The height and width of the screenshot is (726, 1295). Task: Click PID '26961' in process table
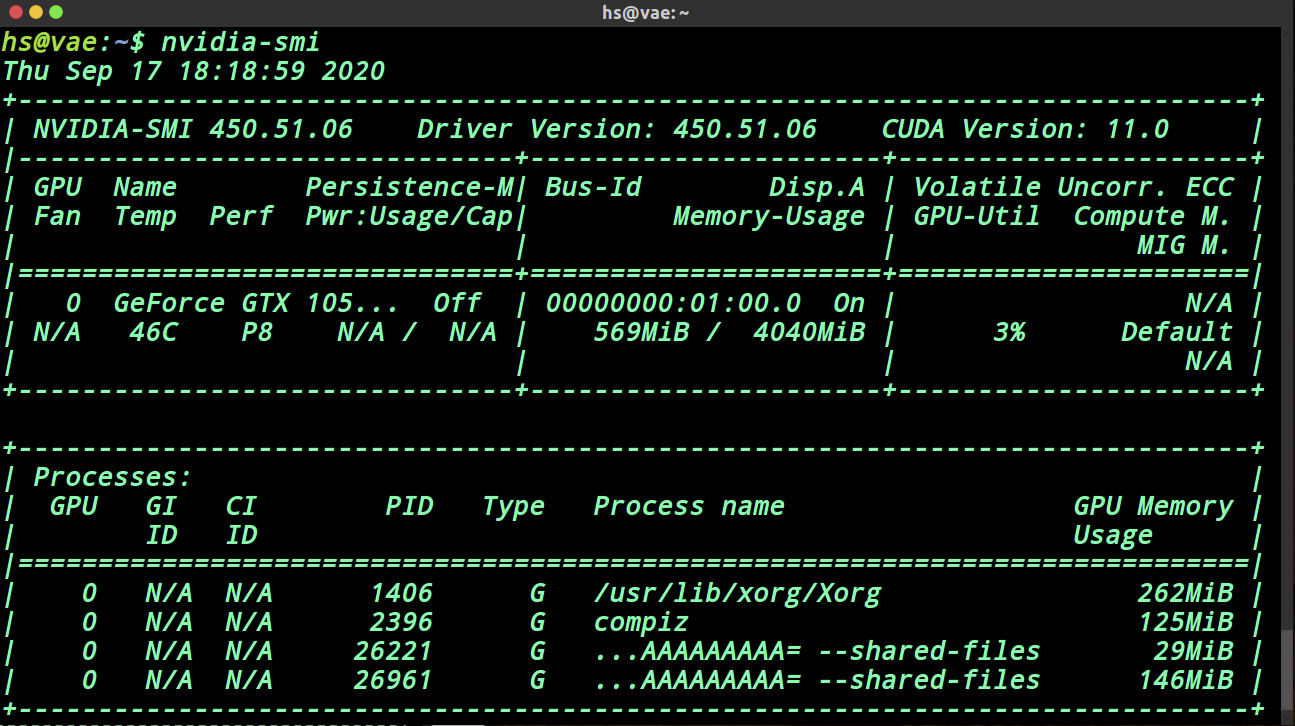[393, 680]
